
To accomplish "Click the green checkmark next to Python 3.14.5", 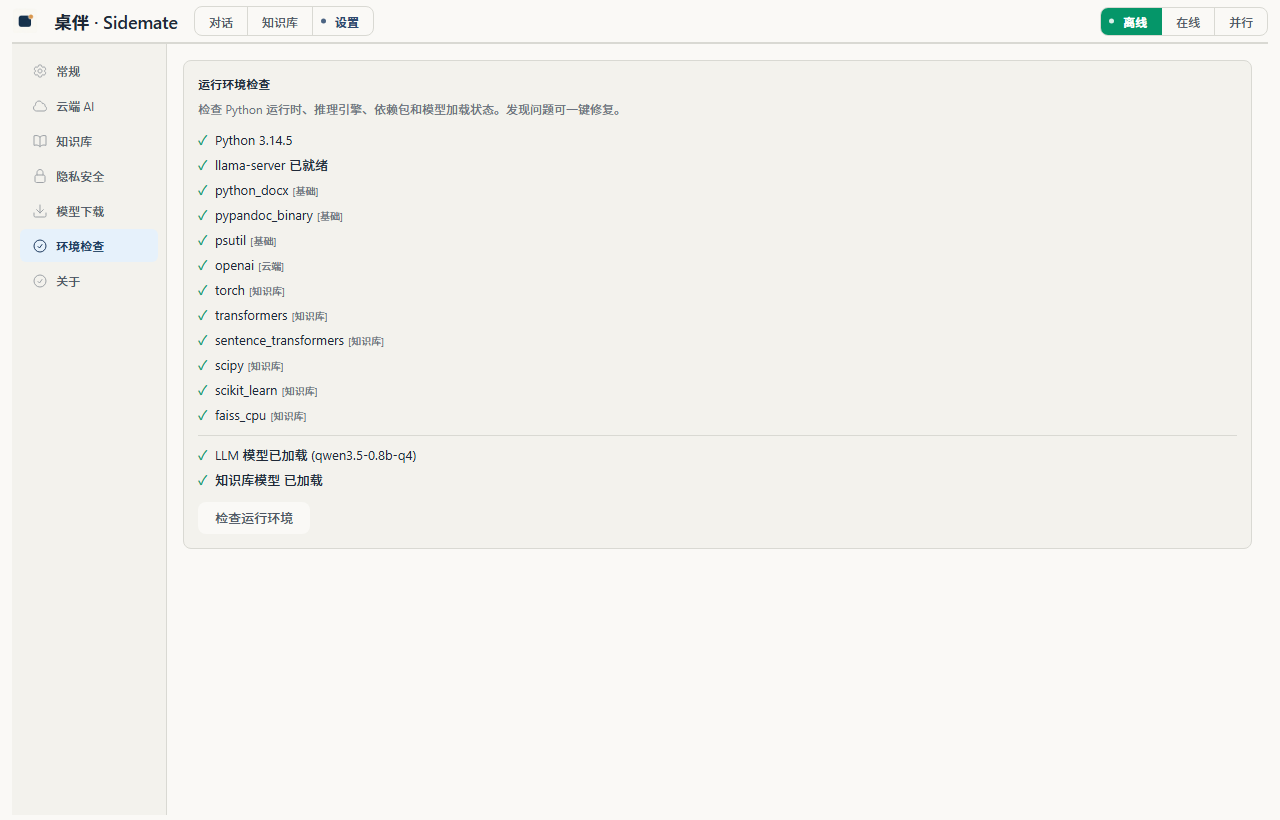I will pyautogui.click(x=203, y=141).
